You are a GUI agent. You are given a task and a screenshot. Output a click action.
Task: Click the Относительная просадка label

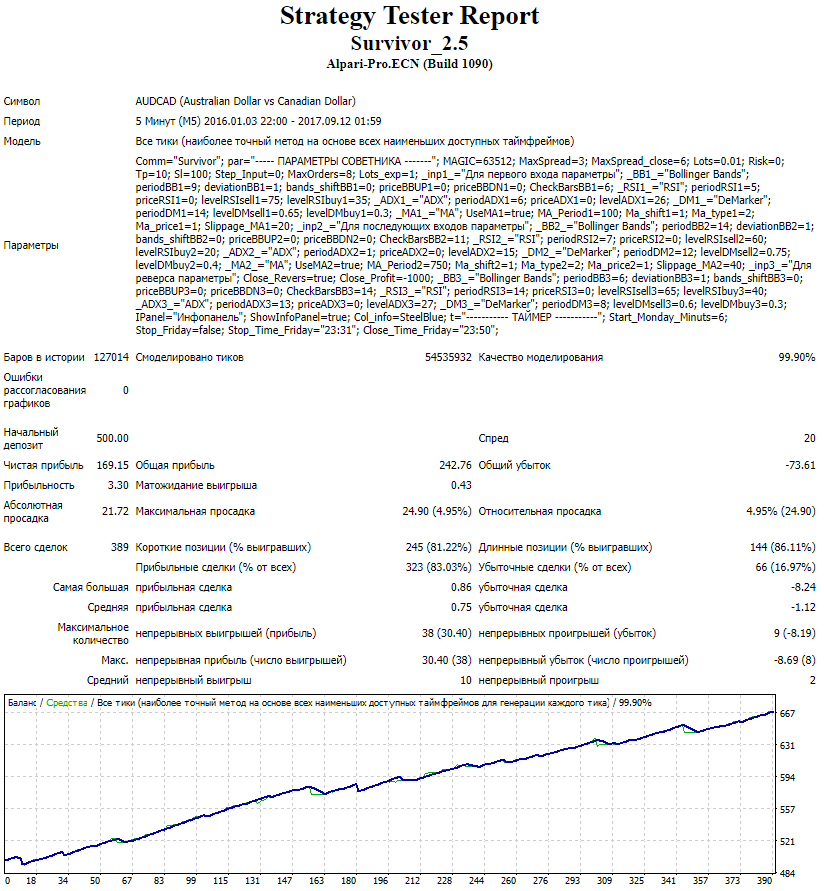[539, 511]
